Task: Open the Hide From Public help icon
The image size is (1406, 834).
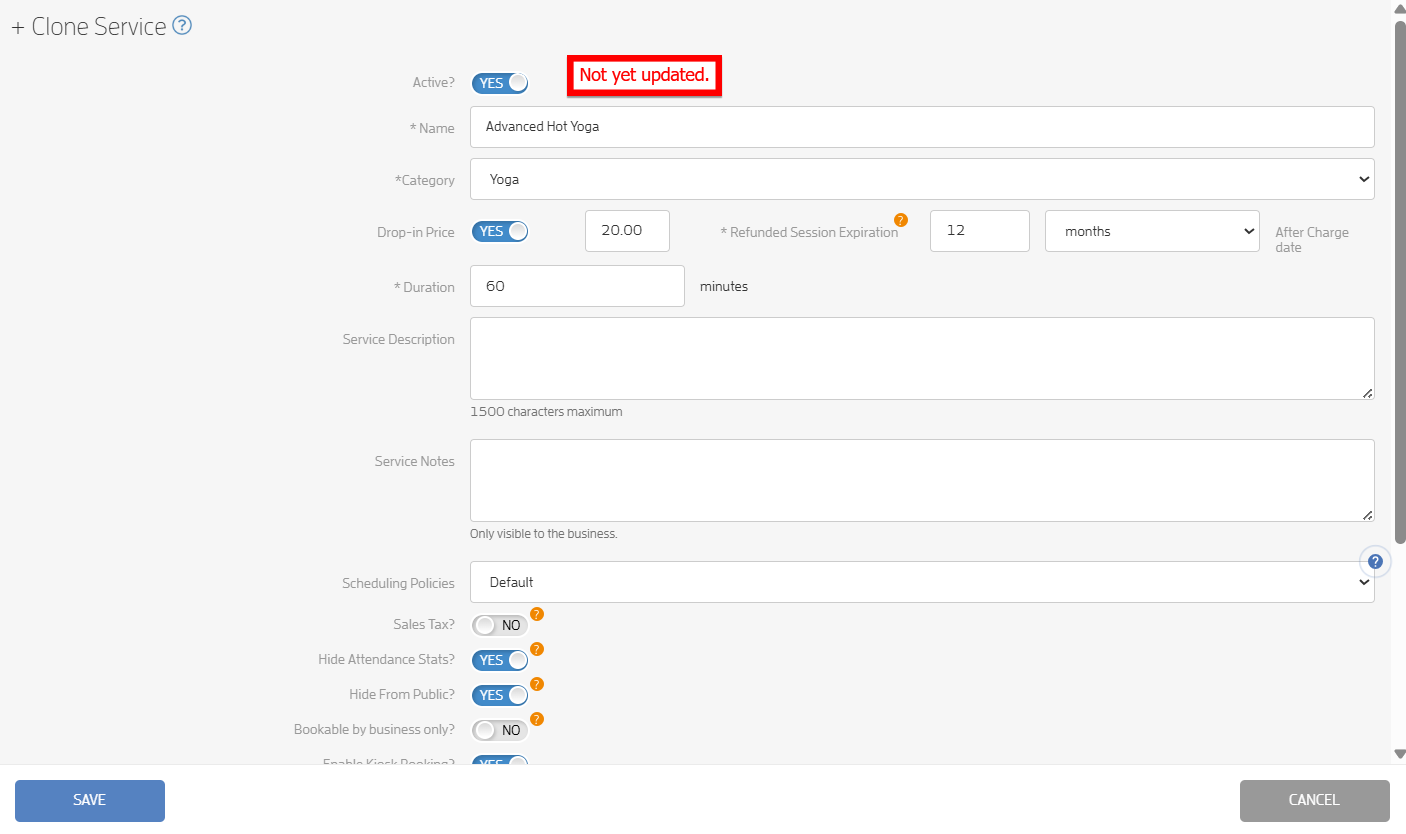Action: tap(537, 684)
